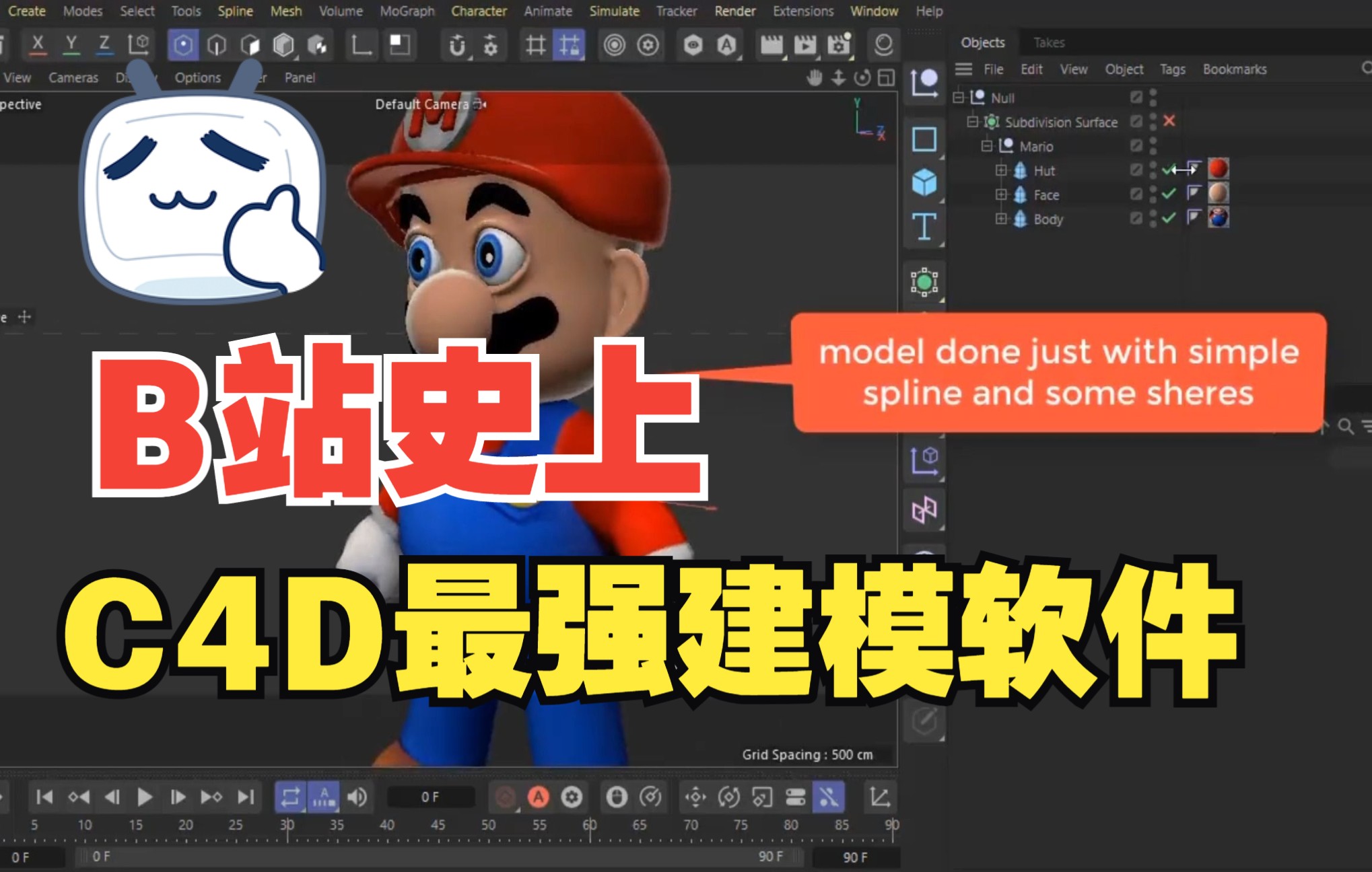Screen dimensions: 1372x872
Task: Switch to the Takes tab
Action: pos(1048,42)
